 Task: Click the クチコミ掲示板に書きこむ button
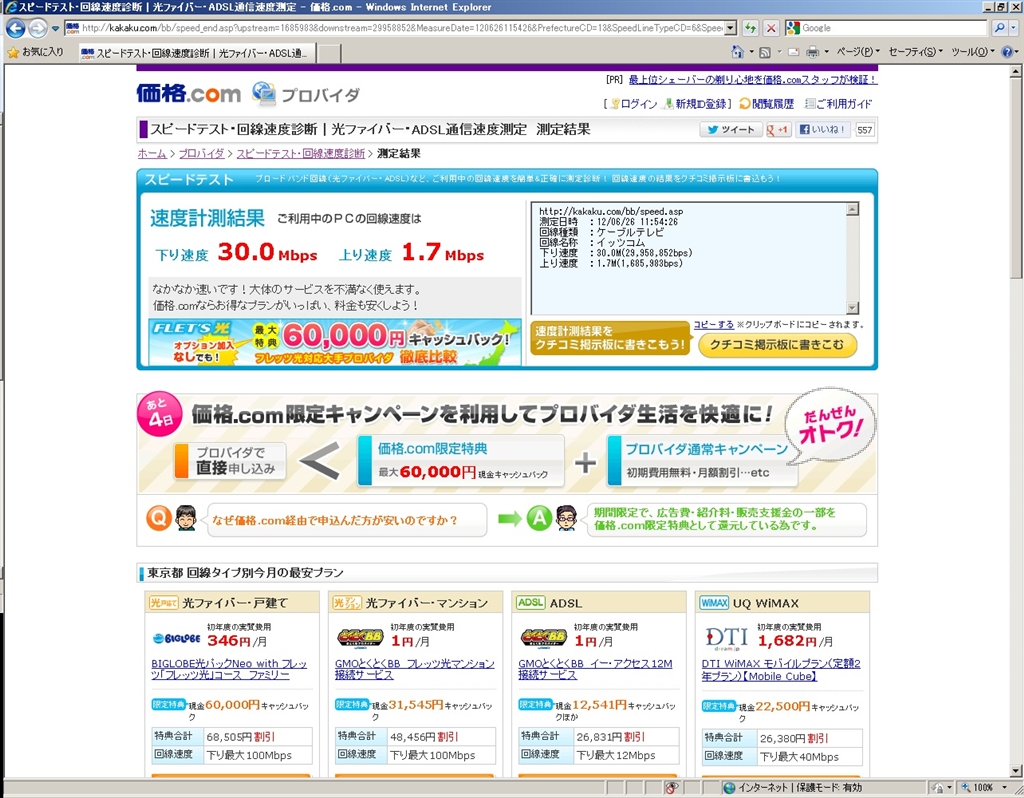click(x=777, y=345)
